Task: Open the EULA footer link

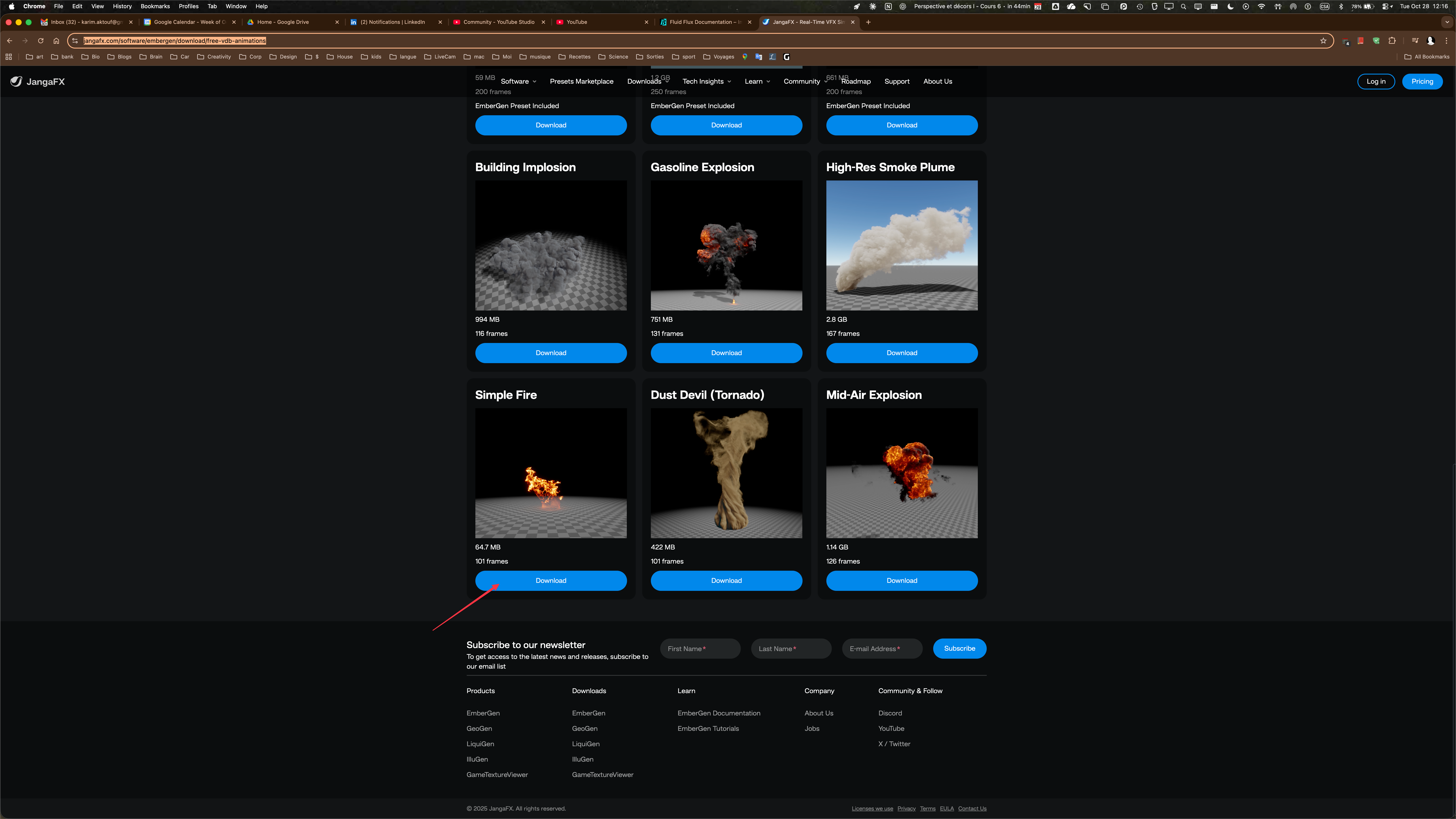Action: pos(947,809)
